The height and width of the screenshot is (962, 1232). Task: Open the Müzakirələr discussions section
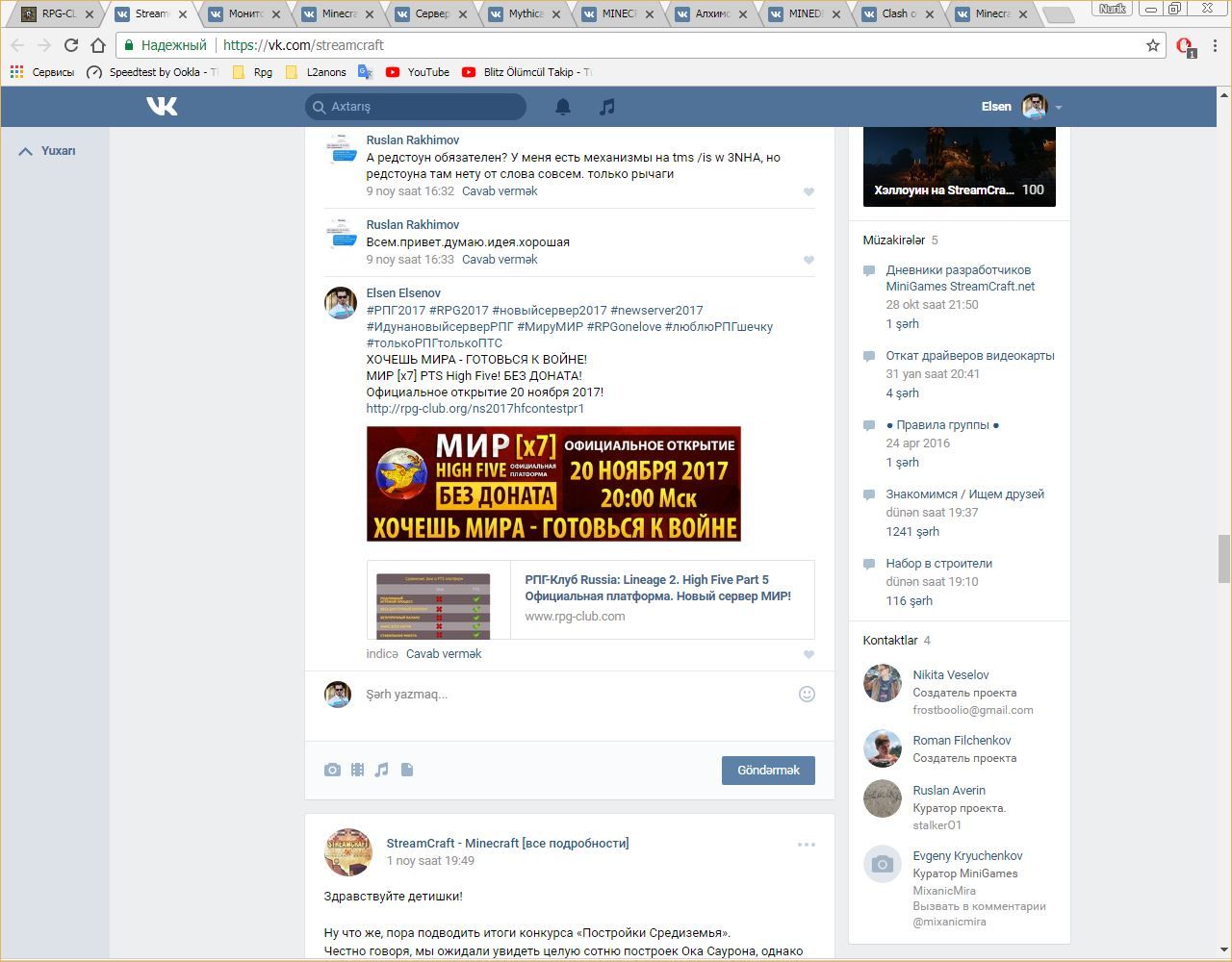click(894, 240)
